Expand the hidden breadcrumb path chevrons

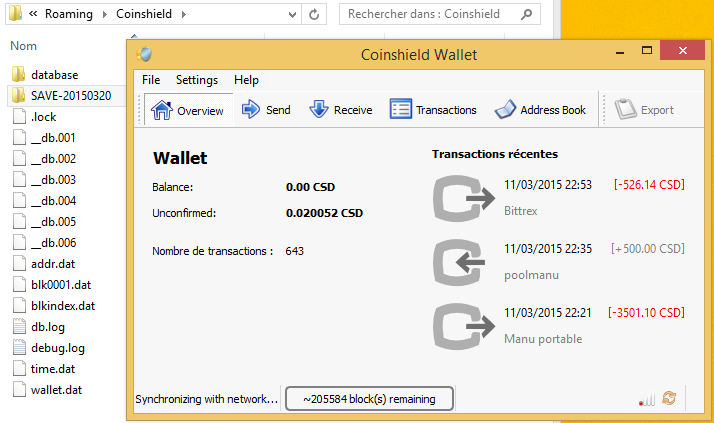tap(33, 14)
